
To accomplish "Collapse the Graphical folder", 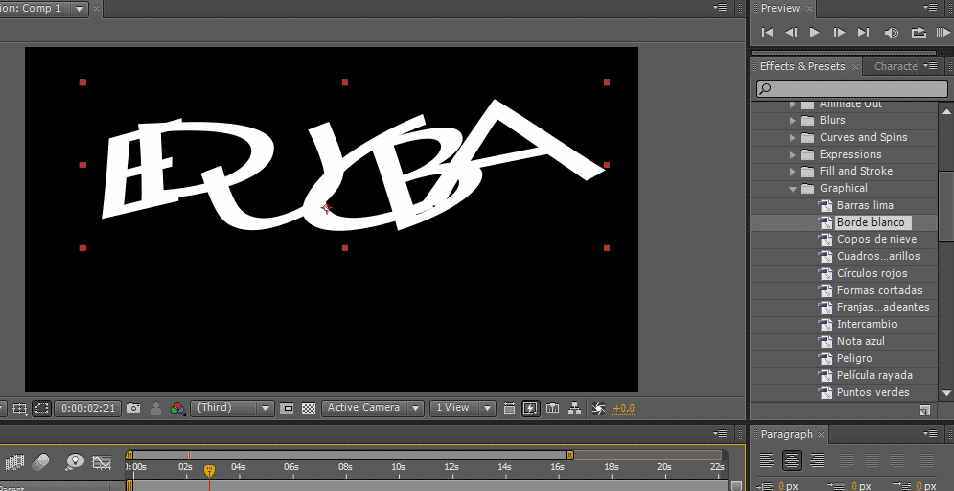I will 793,189.
